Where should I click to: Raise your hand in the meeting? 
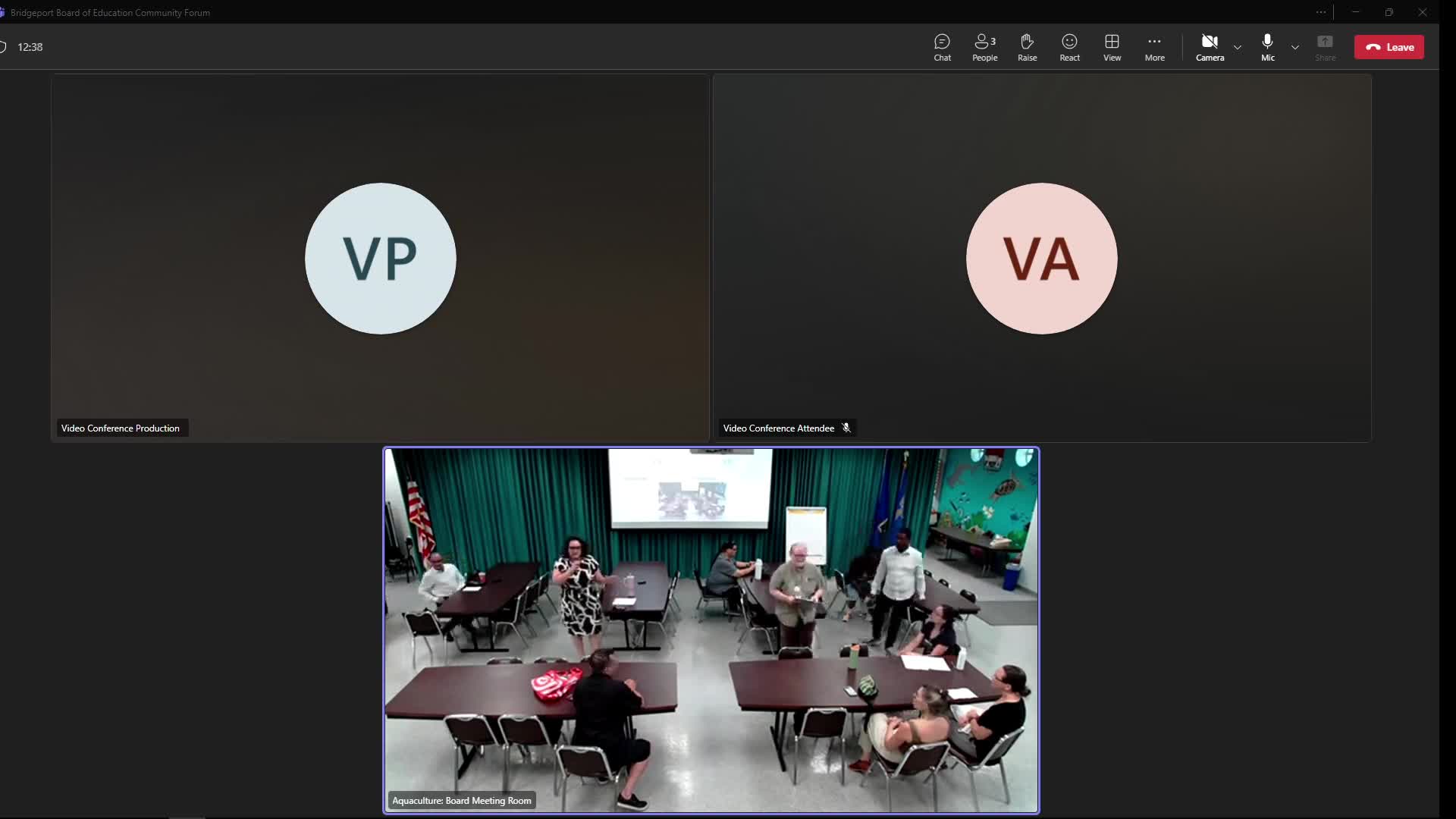tap(1027, 47)
